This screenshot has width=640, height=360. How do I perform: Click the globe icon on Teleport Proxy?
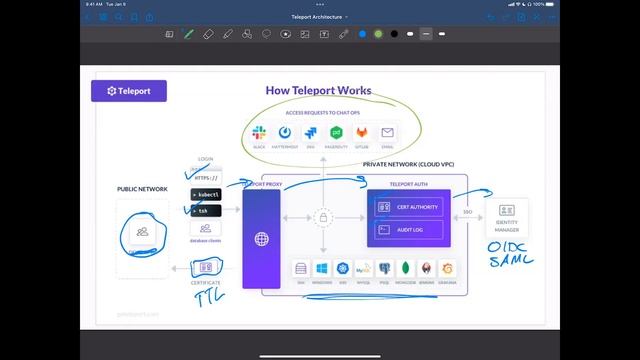click(x=262, y=239)
